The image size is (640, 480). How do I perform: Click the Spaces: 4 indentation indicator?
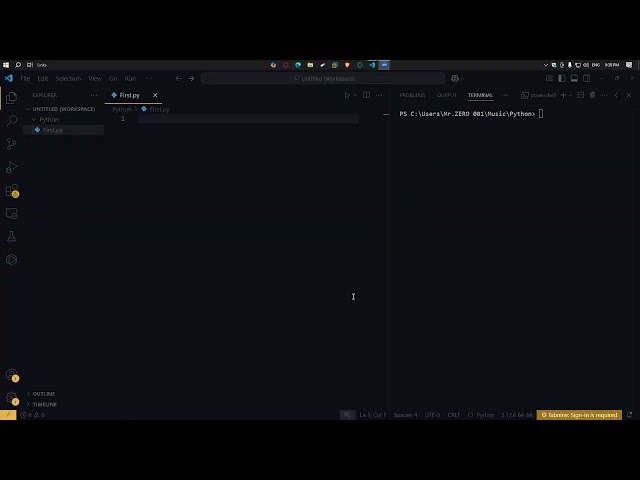click(405, 415)
